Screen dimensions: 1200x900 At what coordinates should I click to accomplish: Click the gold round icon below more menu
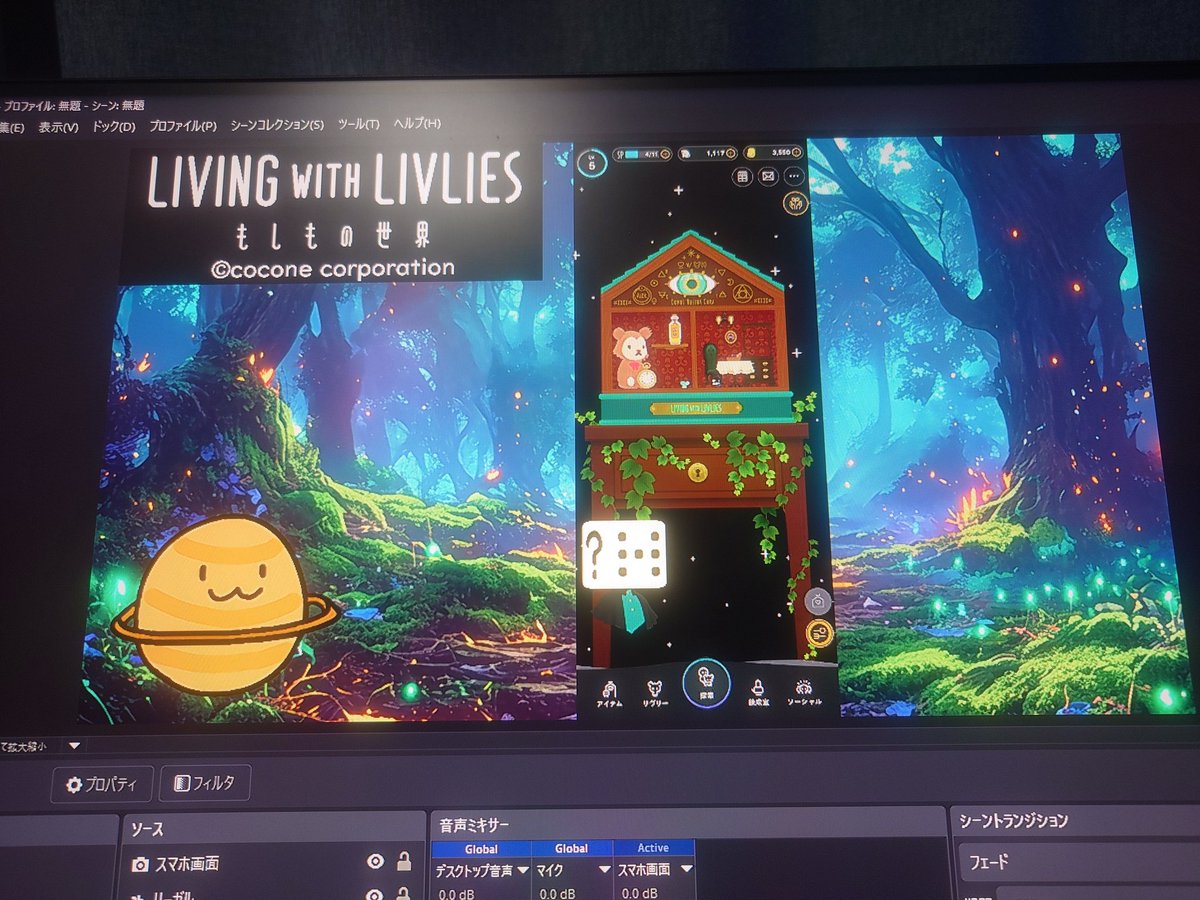(796, 204)
